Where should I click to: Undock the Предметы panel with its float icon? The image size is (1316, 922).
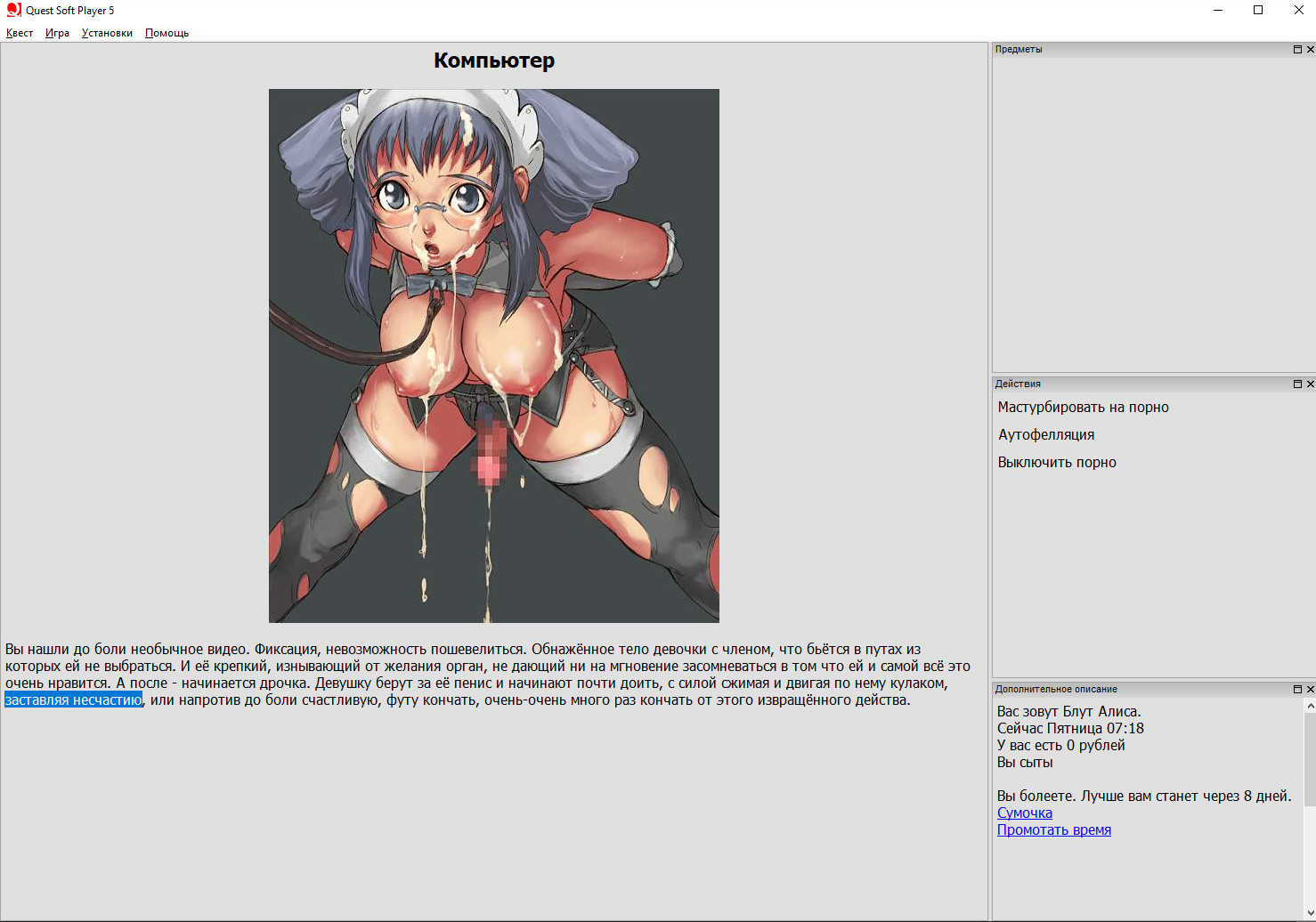tap(1297, 50)
